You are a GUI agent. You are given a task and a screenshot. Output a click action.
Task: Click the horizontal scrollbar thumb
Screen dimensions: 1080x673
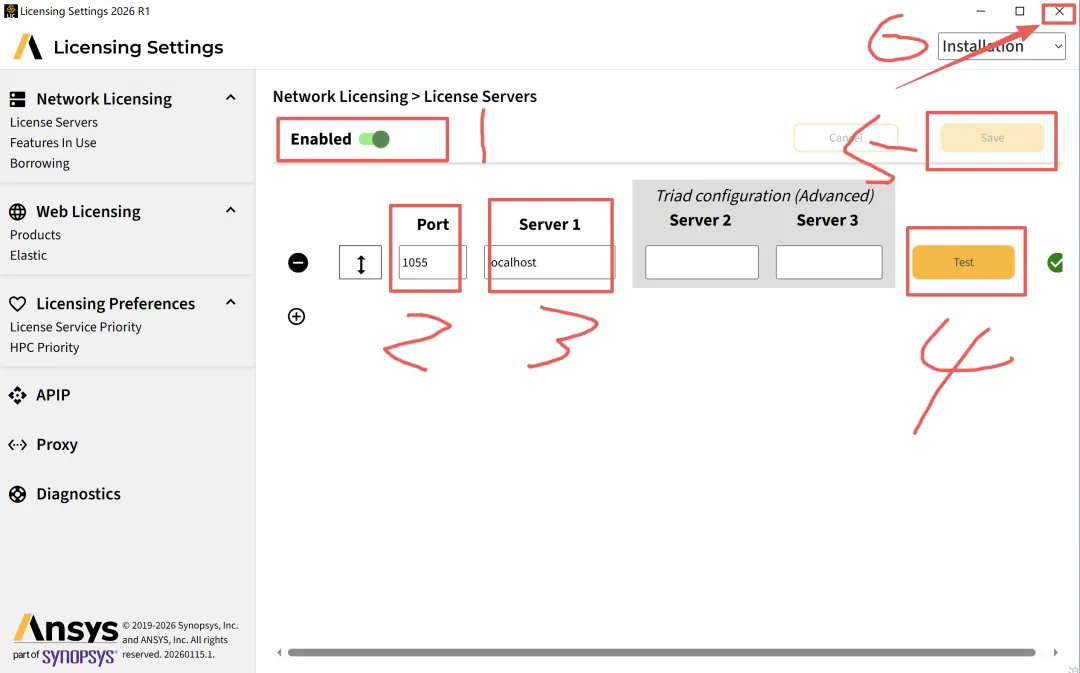point(661,652)
